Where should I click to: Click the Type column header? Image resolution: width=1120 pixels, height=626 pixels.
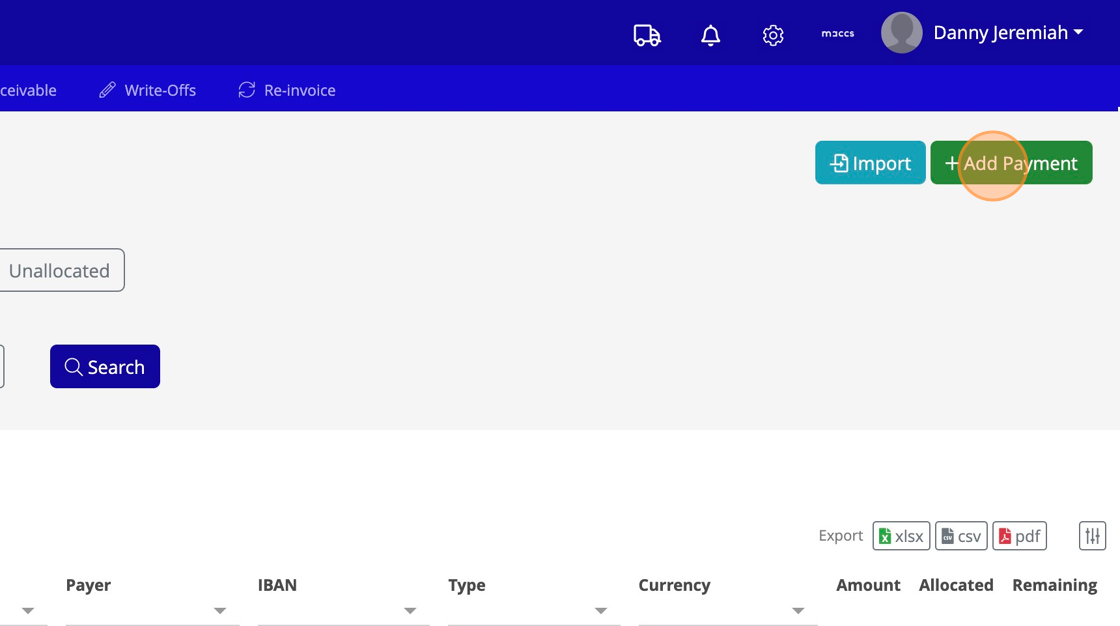click(466, 585)
